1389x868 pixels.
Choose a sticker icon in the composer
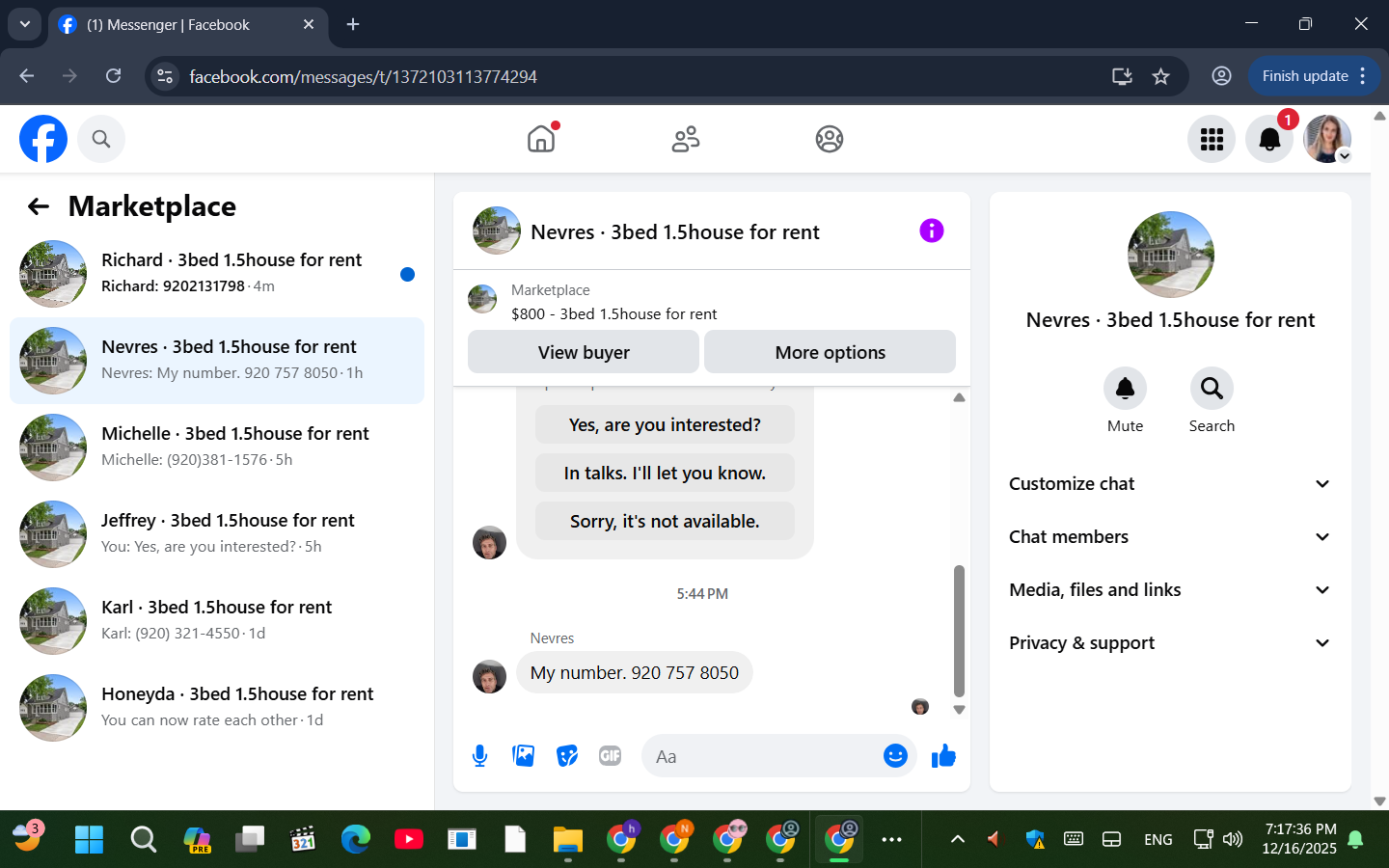pyautogui.click(x=567, y=756)
